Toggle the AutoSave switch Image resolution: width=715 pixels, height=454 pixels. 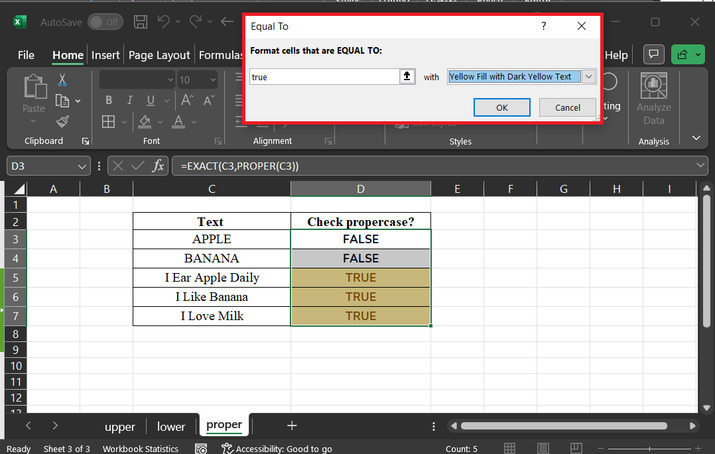[x=105, y=21]
